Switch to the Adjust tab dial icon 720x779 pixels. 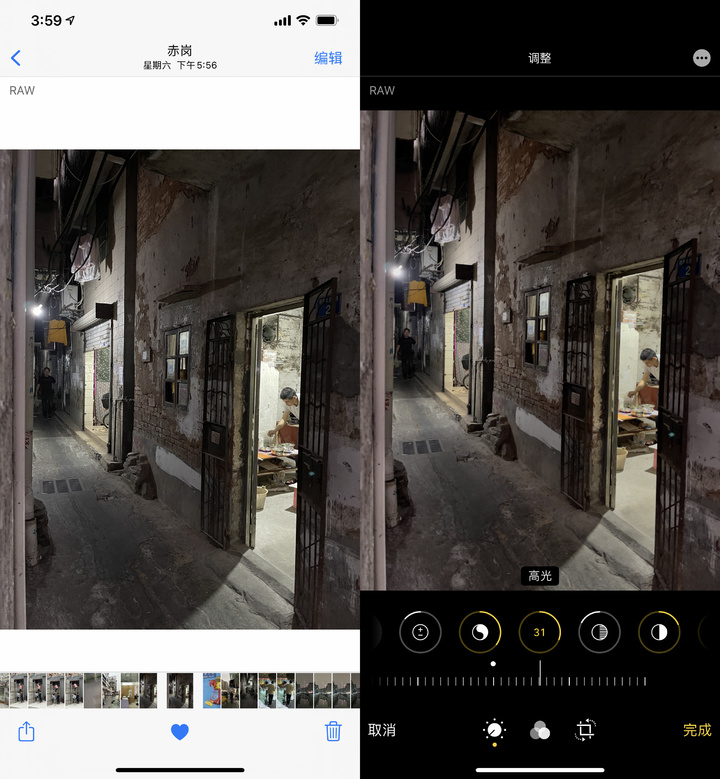pos(494,731)
